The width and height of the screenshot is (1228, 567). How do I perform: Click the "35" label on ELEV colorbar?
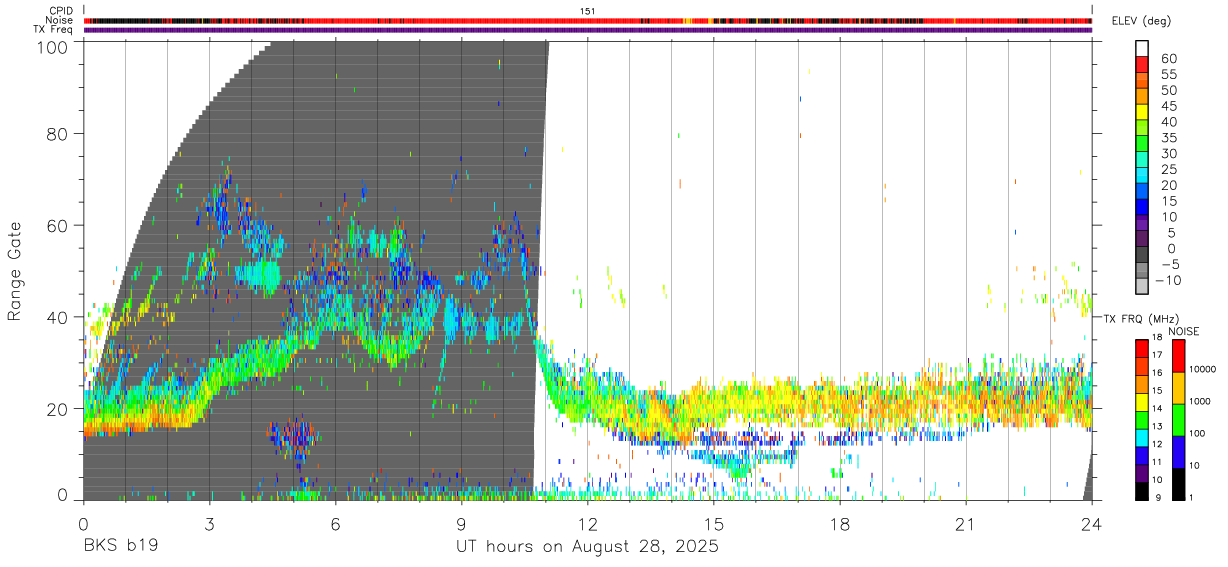(x=1167, y=138)
